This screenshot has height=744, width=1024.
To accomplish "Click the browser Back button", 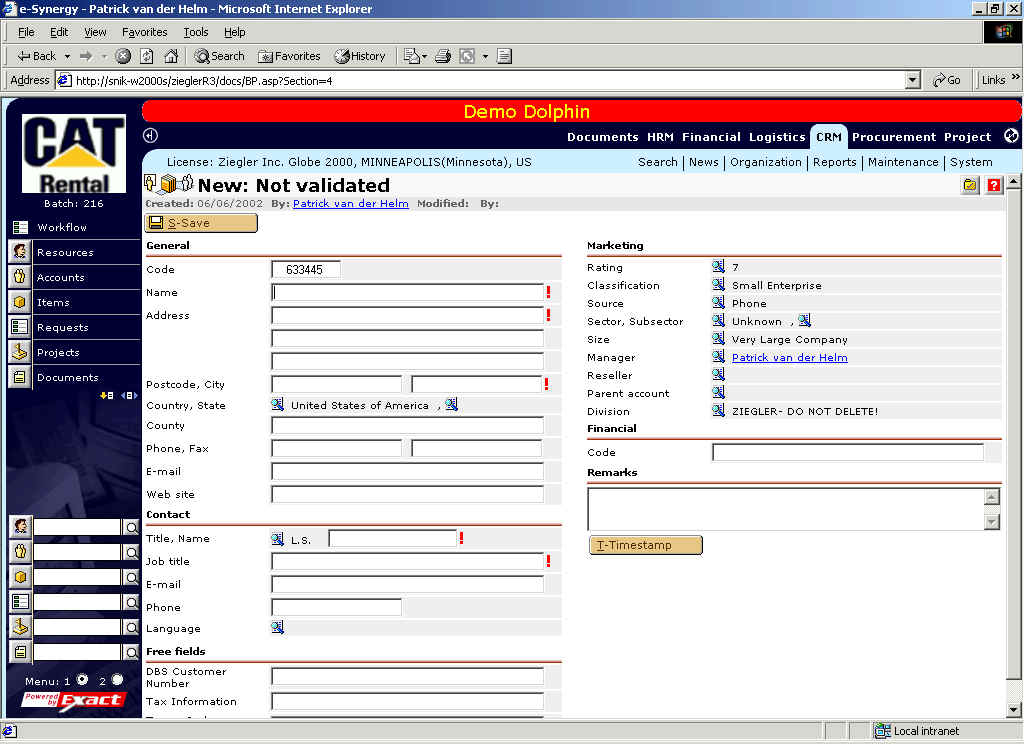I will 37,56.
